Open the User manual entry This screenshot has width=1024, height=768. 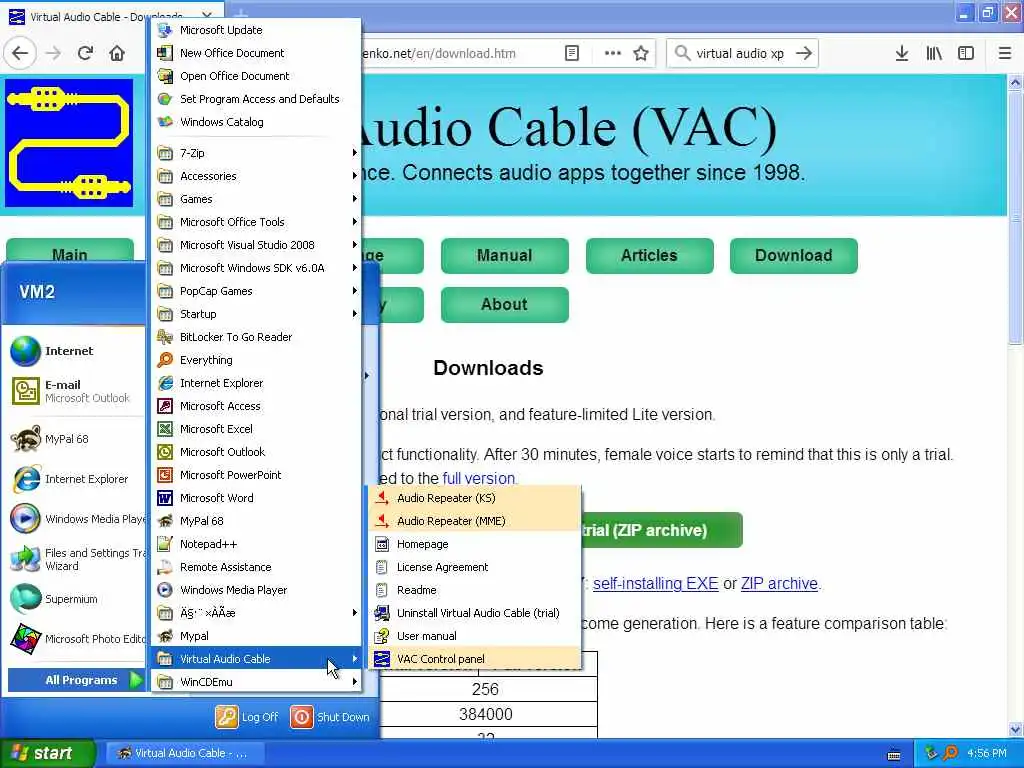pos(475,636)
